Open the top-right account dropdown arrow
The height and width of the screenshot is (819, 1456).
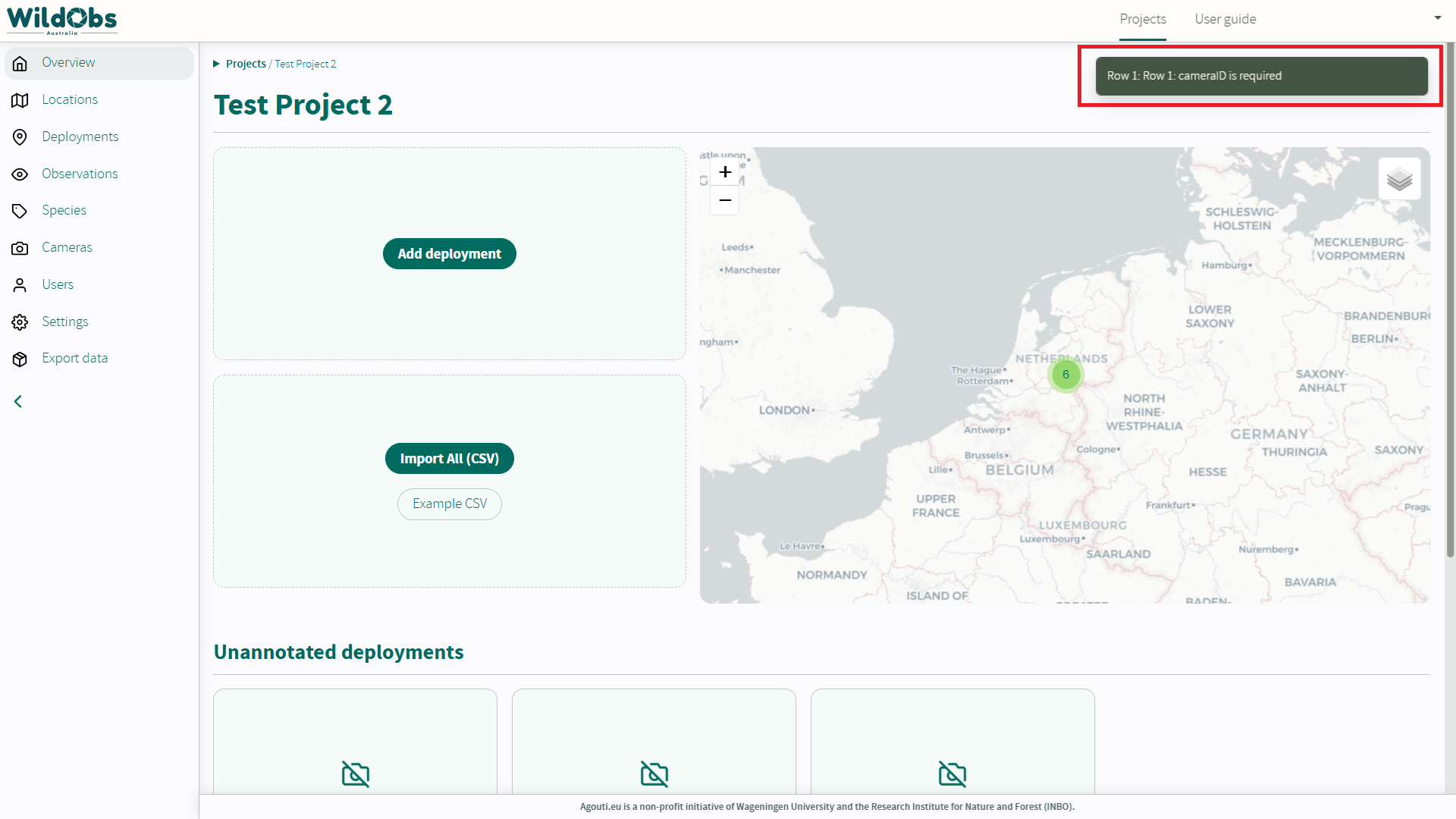click(1437, 17)
